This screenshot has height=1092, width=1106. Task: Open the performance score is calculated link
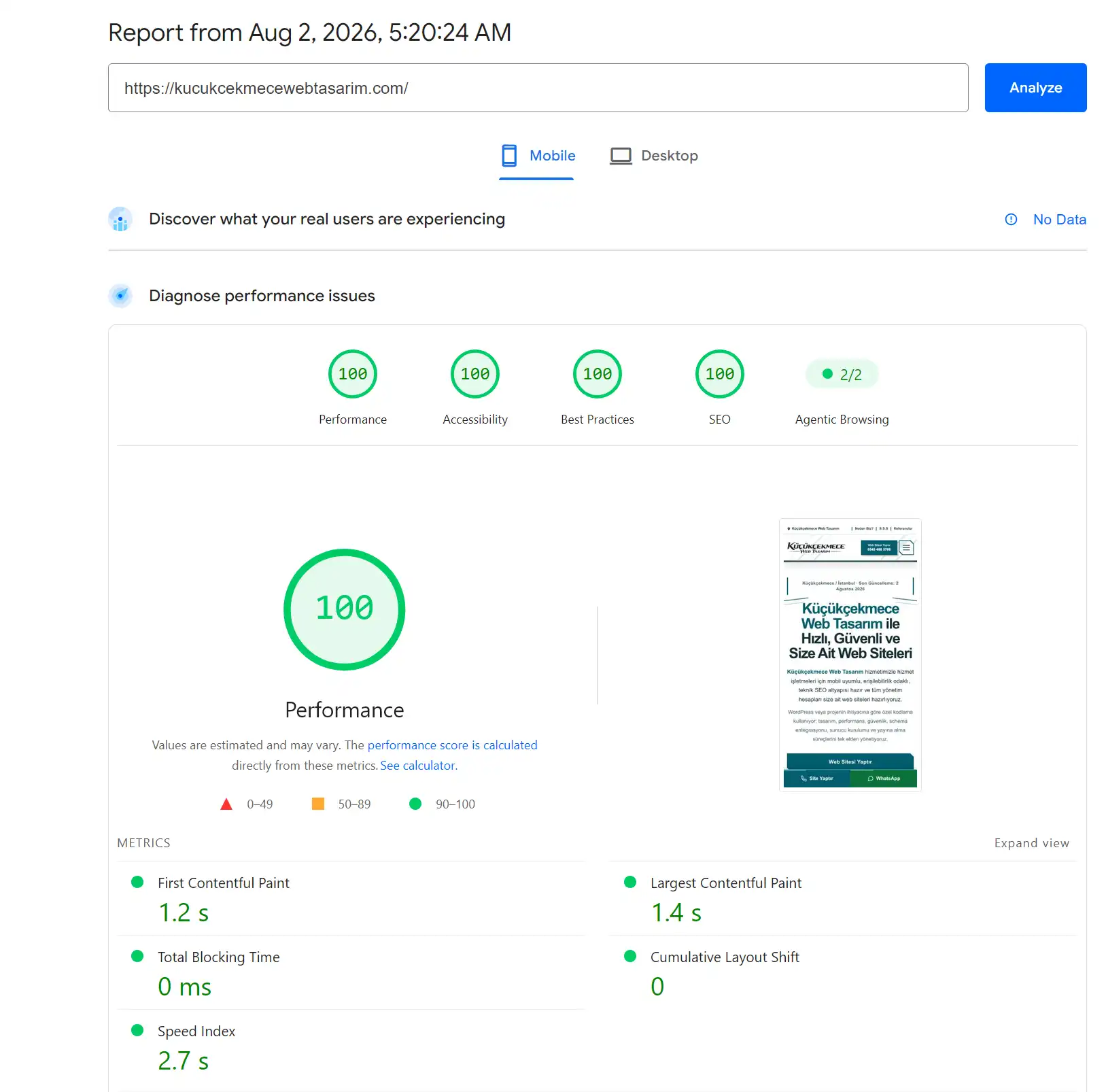click(x=453, y=745)
